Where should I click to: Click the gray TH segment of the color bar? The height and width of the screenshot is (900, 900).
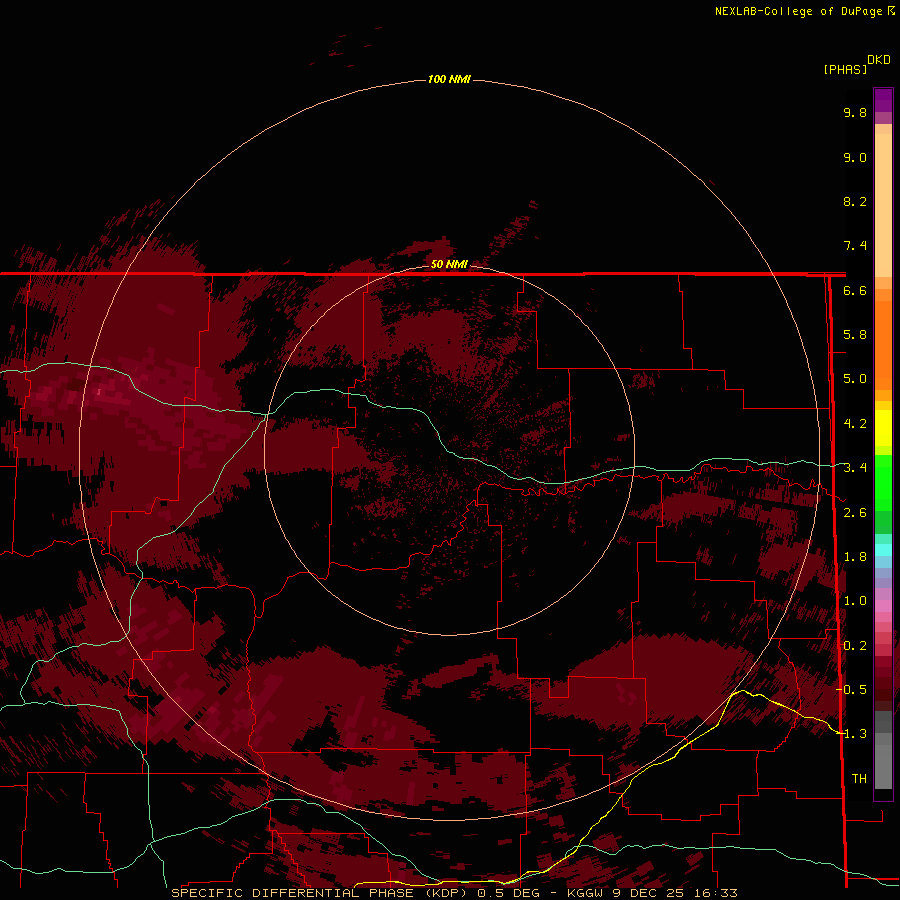883,766
